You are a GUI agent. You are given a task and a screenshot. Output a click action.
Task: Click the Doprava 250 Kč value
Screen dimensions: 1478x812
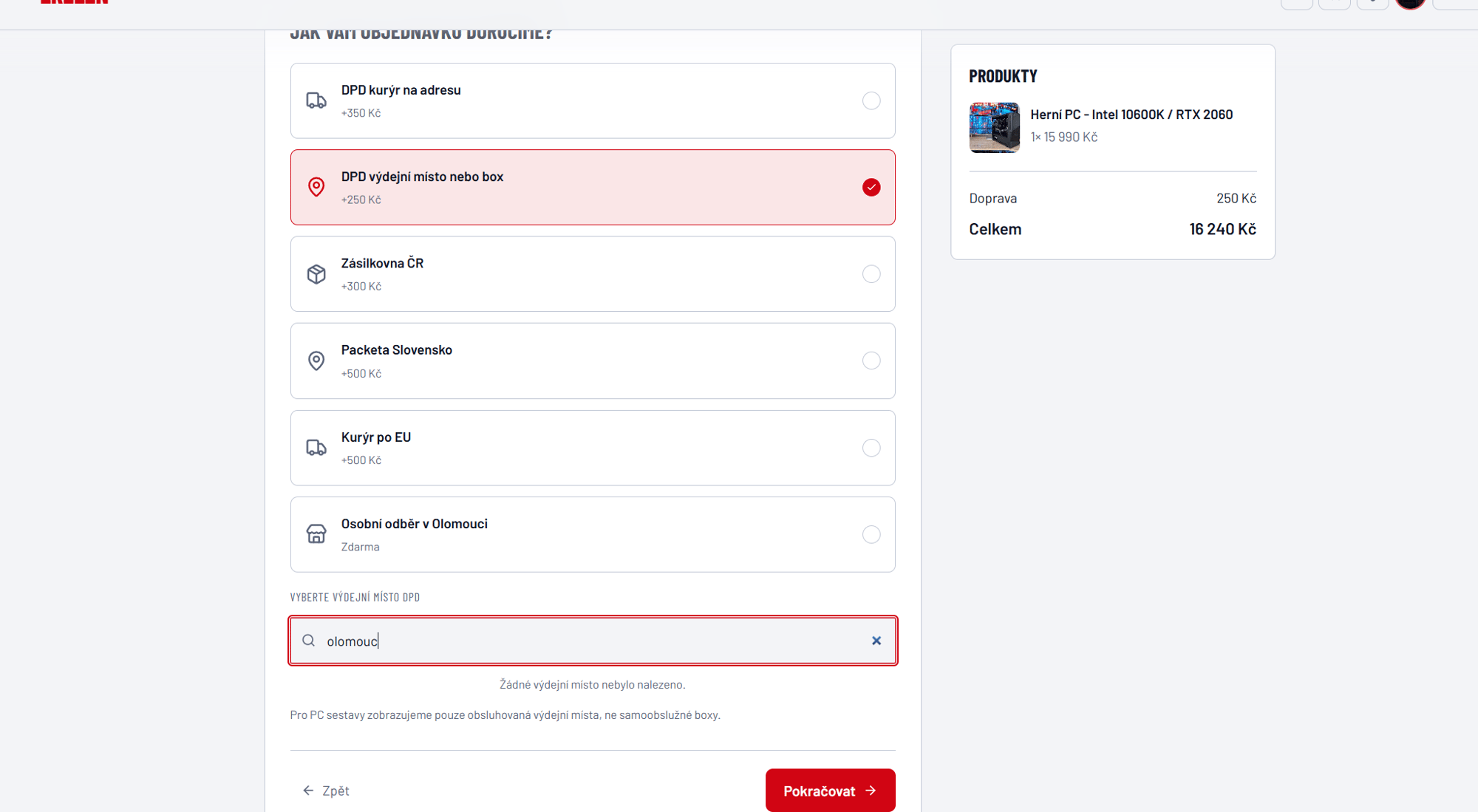[x=1236, y=198]
